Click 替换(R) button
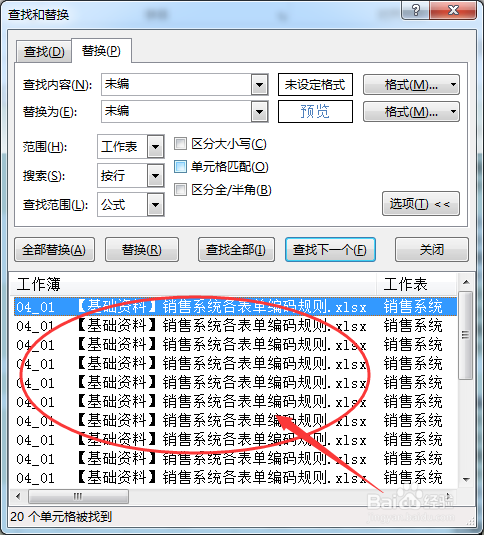Screen dimensions: 484x535 click(x=142, y=250)
